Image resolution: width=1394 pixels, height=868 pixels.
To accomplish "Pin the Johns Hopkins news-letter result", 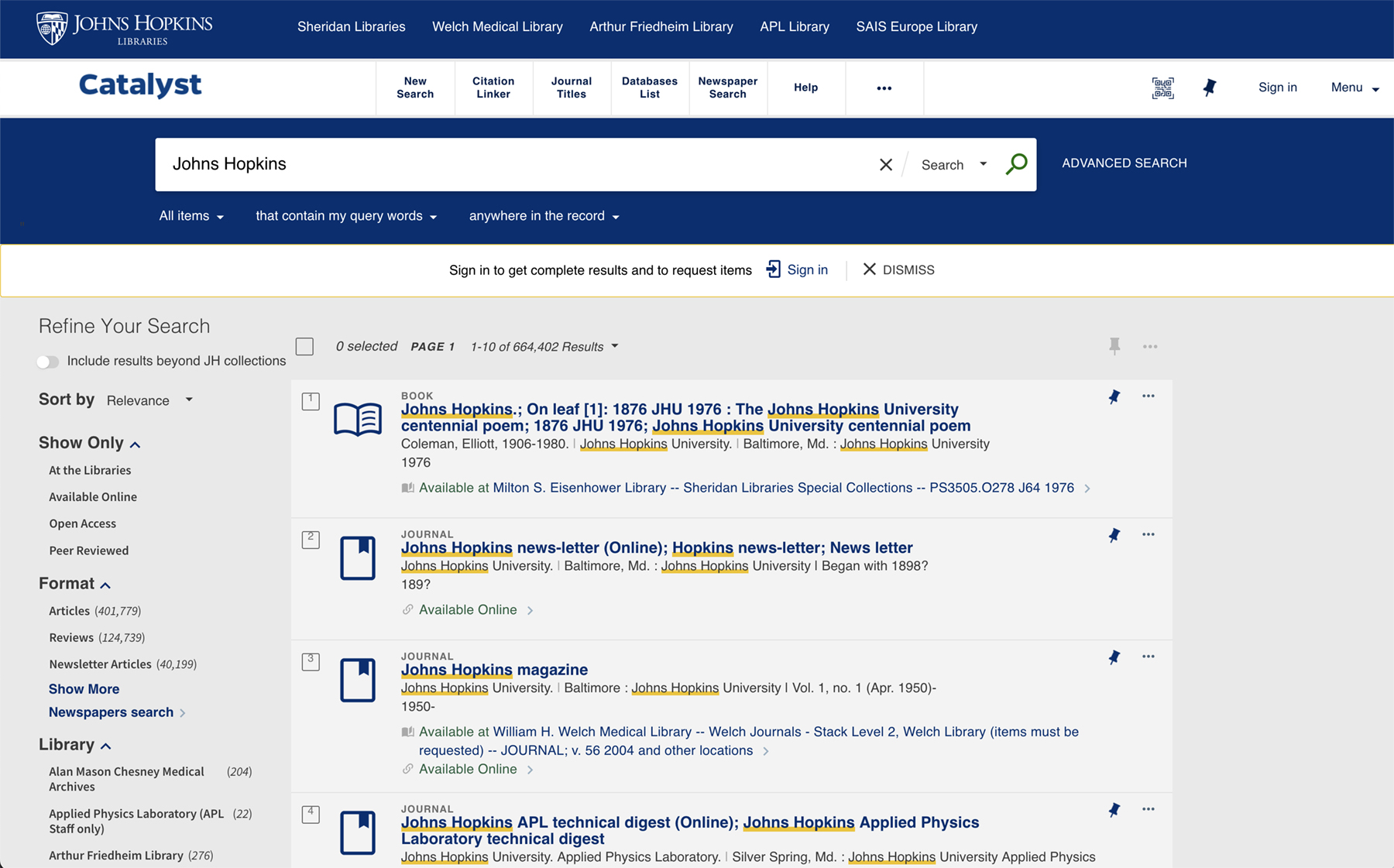I will 1114,535.
